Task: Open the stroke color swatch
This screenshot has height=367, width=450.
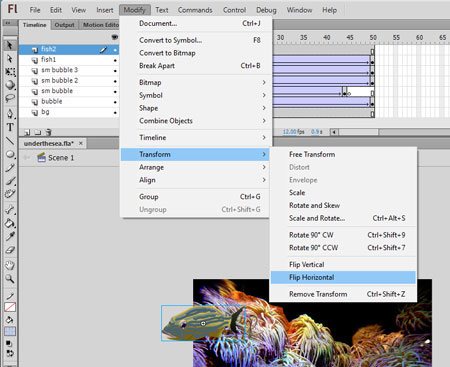Action: (x=10, y=307)
